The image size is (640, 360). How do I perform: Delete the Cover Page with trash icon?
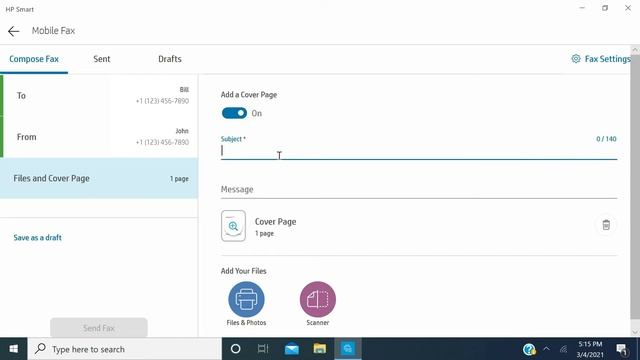click(606, 224)
